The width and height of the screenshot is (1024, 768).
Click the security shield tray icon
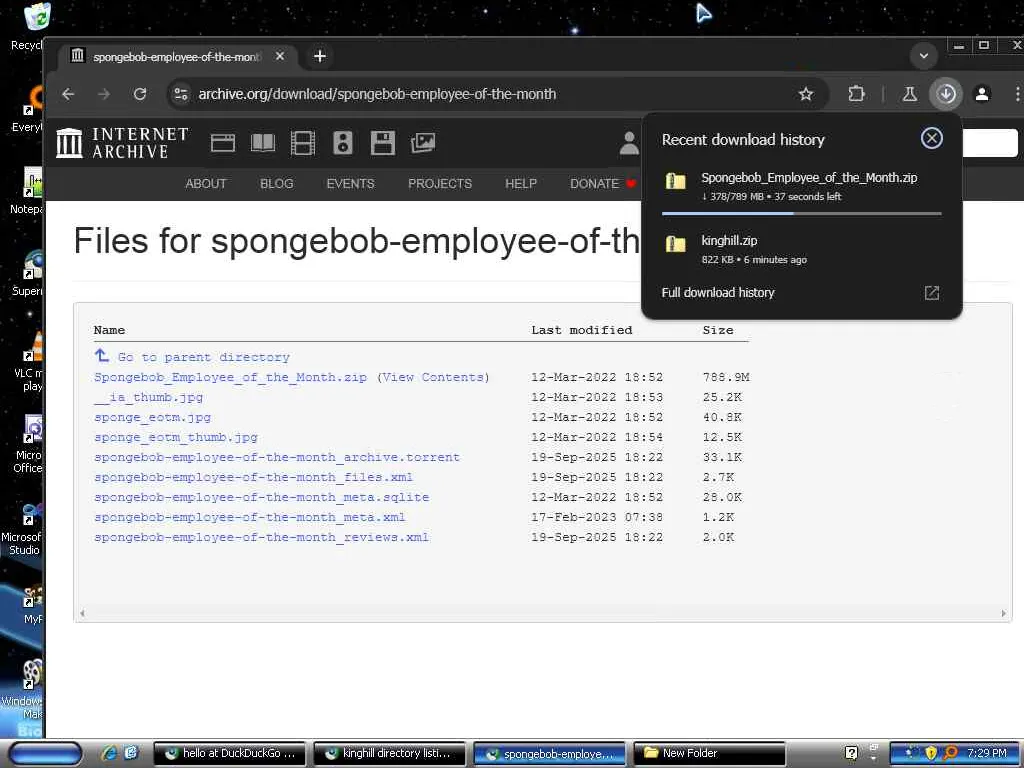click(931, 753)
